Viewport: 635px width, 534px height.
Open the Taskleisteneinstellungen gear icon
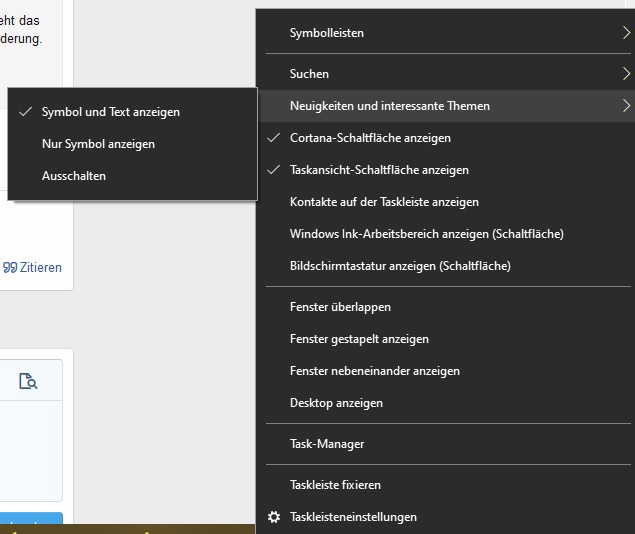click(x=275, y=517)
